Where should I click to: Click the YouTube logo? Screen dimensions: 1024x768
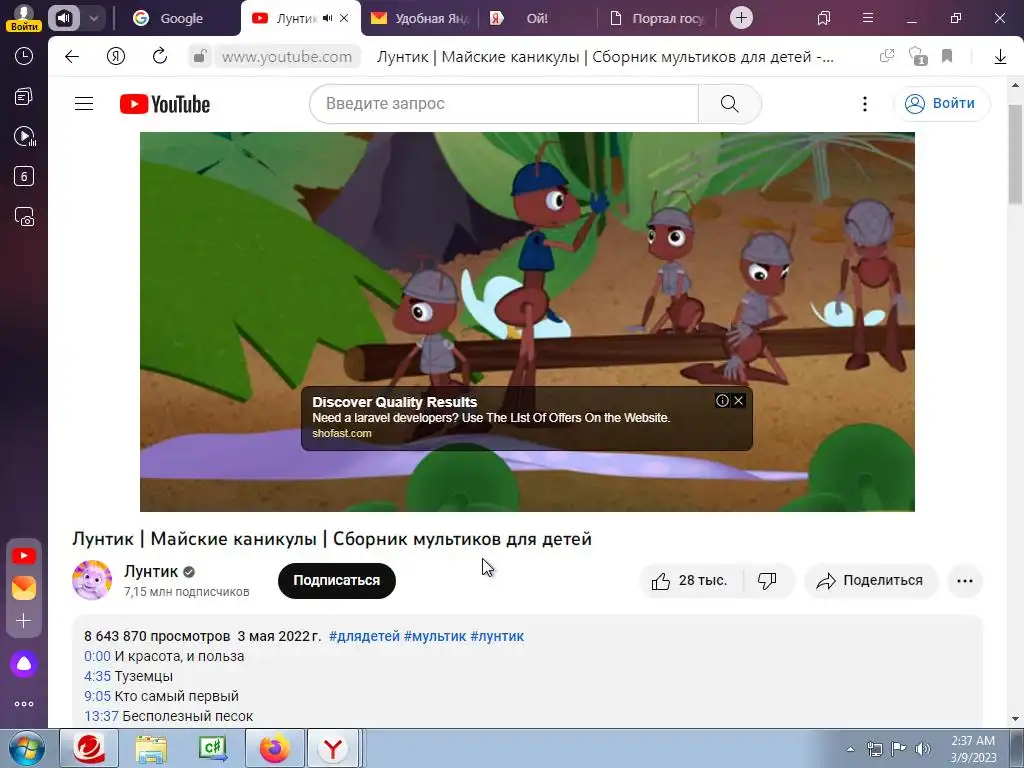click(165, 104)
